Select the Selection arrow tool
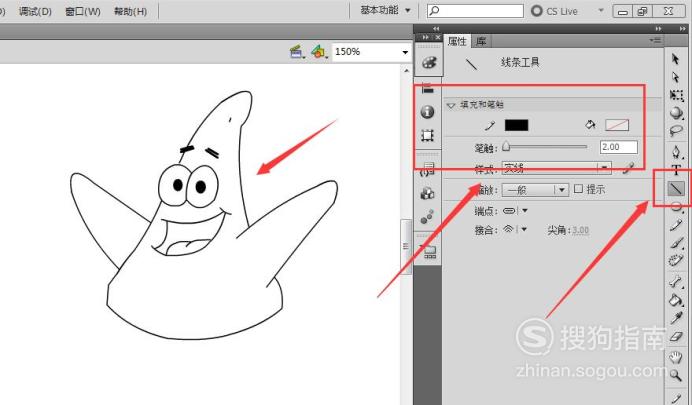692x405 pixels. [x=675, y=59]
